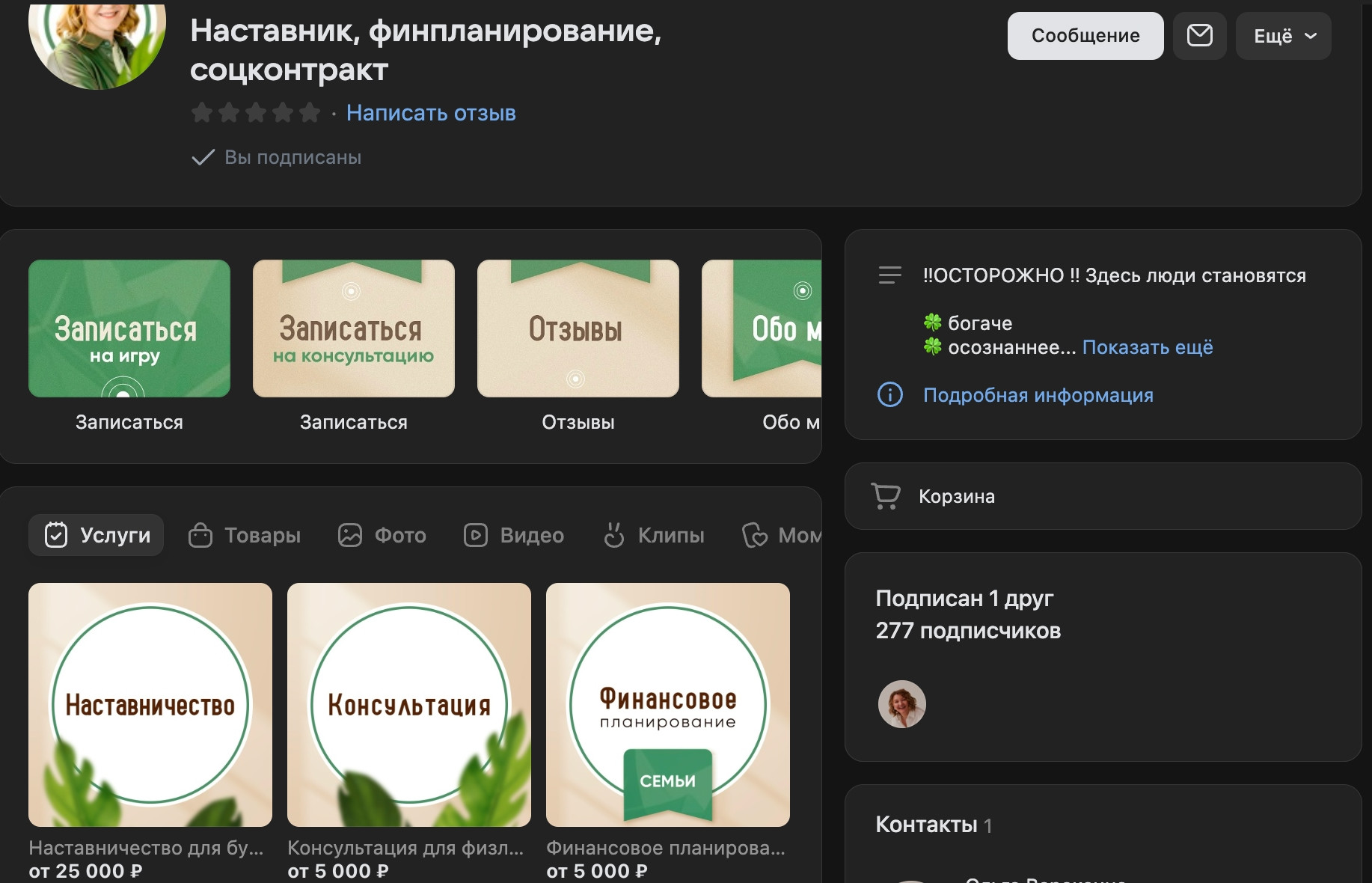Select the Клипы tab
The width and height of the screenshot is (1372, 883).
tap(654, 535)
